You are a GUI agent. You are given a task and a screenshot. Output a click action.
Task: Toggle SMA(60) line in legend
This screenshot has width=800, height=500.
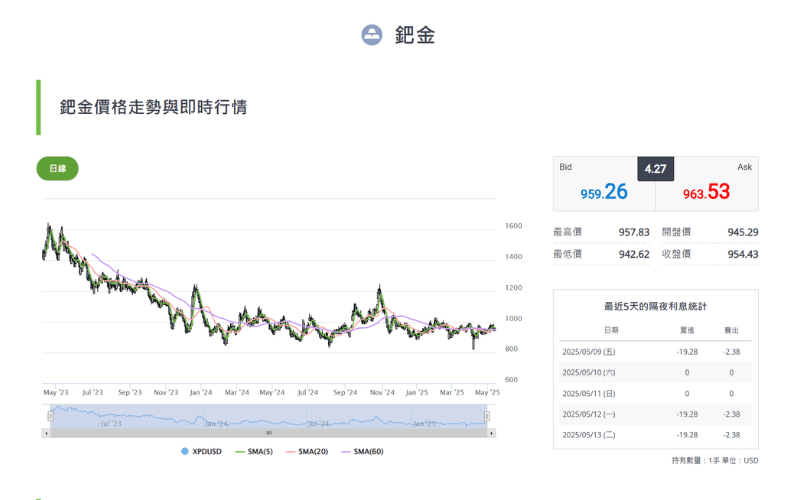point(362,452)
